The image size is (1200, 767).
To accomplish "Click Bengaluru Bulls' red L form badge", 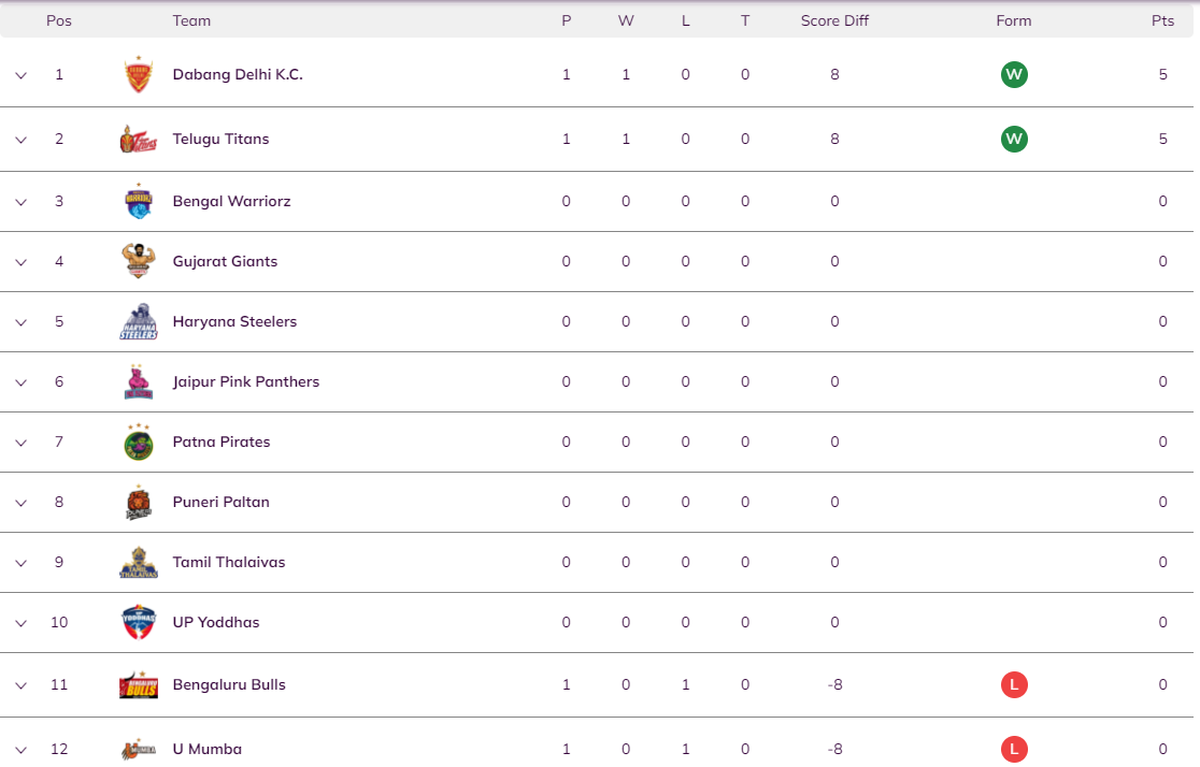I will tap(1014, 685).
